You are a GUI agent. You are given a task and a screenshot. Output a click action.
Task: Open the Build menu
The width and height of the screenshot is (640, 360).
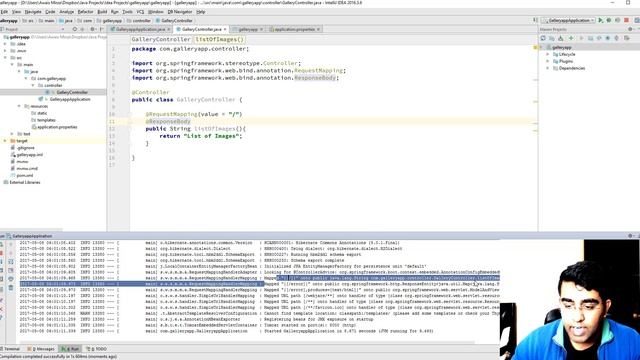click(102, 12)
